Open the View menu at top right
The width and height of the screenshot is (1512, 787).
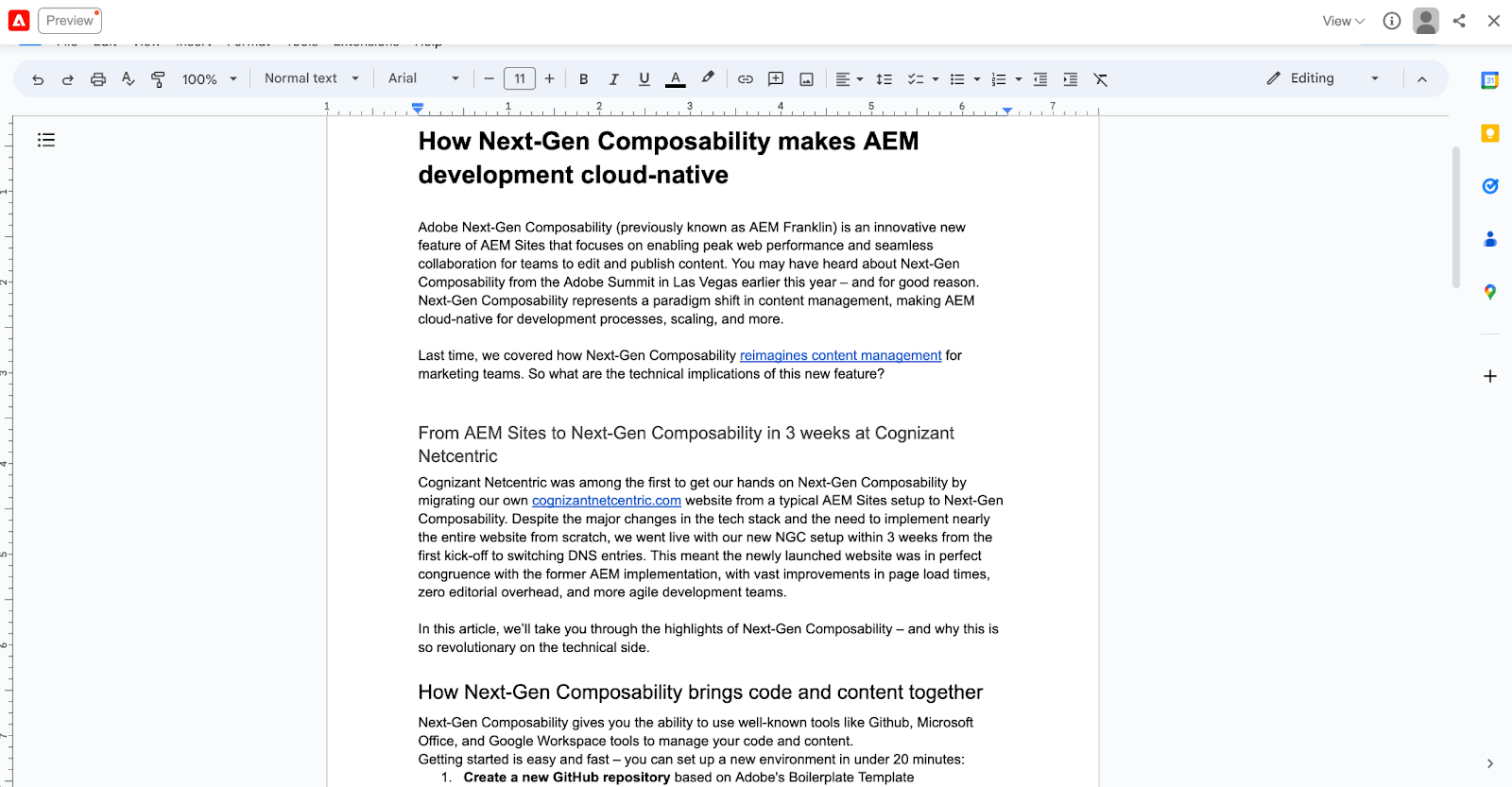coord(1343,21)
